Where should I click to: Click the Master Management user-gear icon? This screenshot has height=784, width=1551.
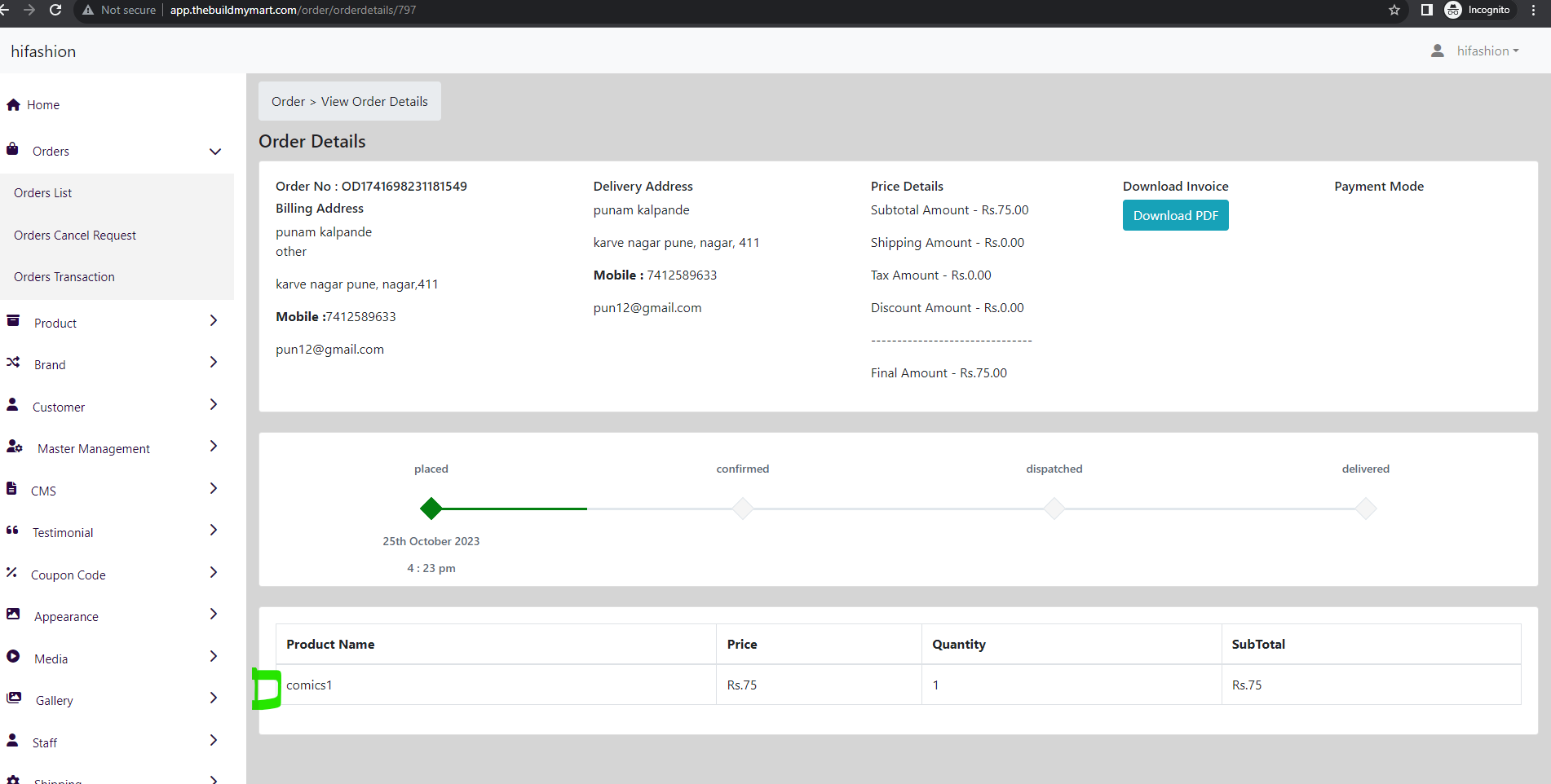[15, 447]
